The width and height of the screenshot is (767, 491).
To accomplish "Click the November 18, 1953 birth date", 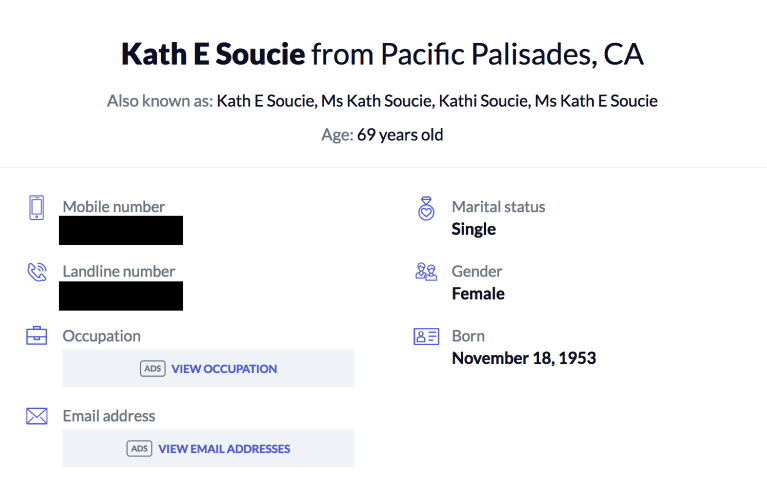I will point(524,358).
